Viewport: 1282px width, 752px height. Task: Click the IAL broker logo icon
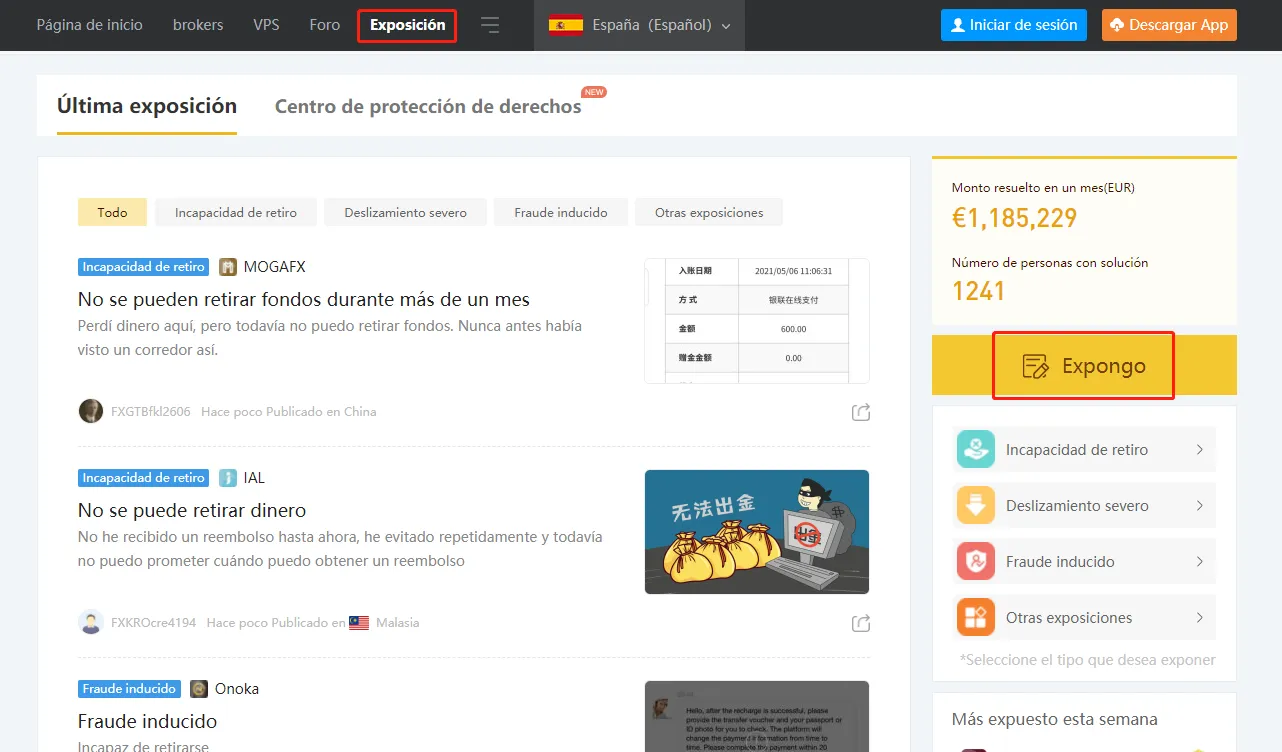tap(228, 478)
